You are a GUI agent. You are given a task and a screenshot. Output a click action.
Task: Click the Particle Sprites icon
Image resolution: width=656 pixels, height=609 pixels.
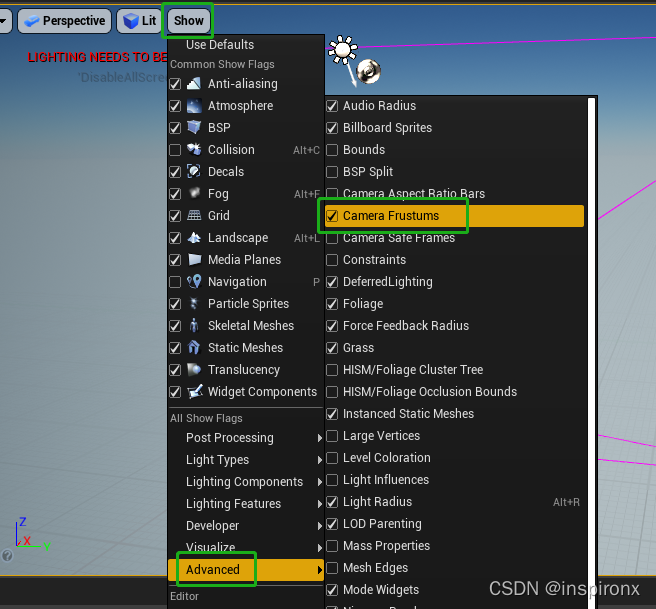(x=194, y=304)
